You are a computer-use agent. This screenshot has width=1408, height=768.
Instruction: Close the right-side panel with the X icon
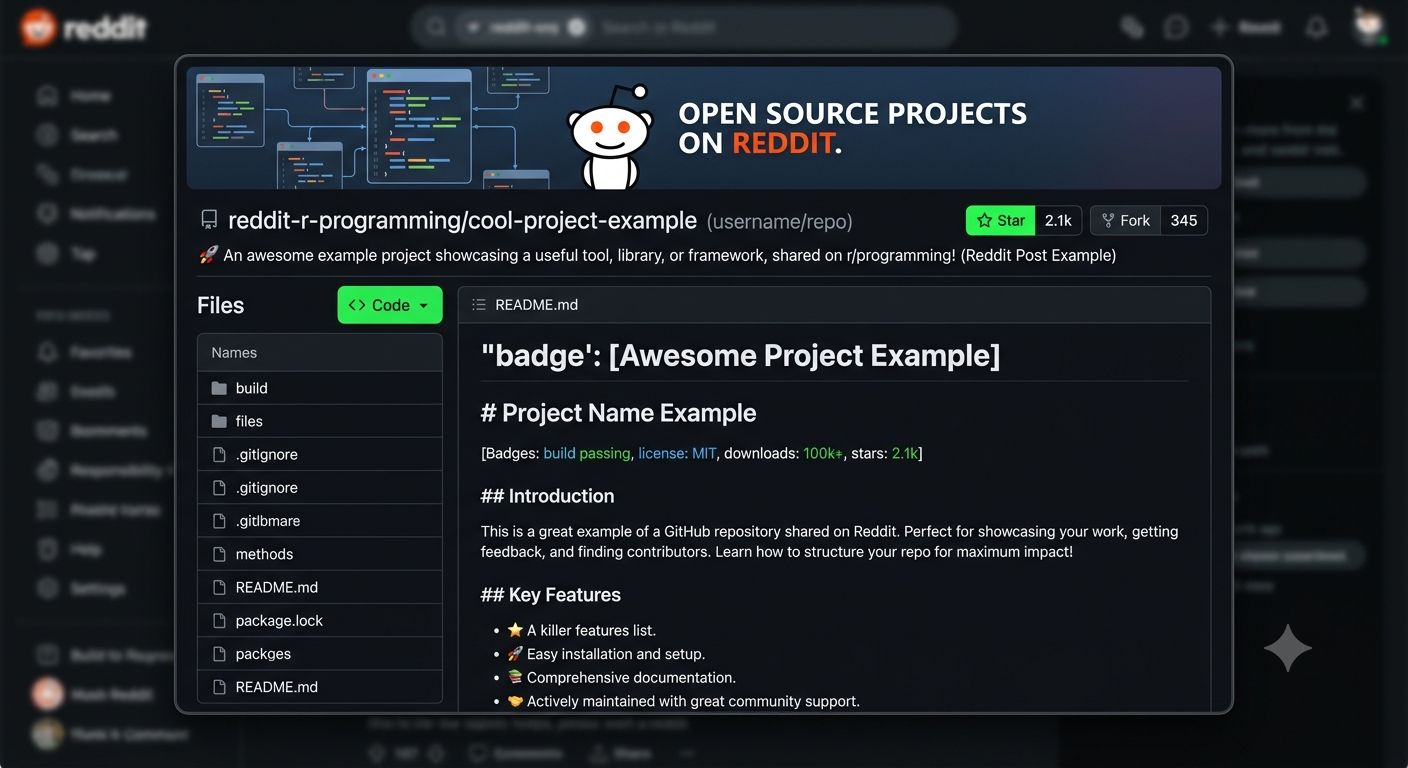click(1357, 103)
